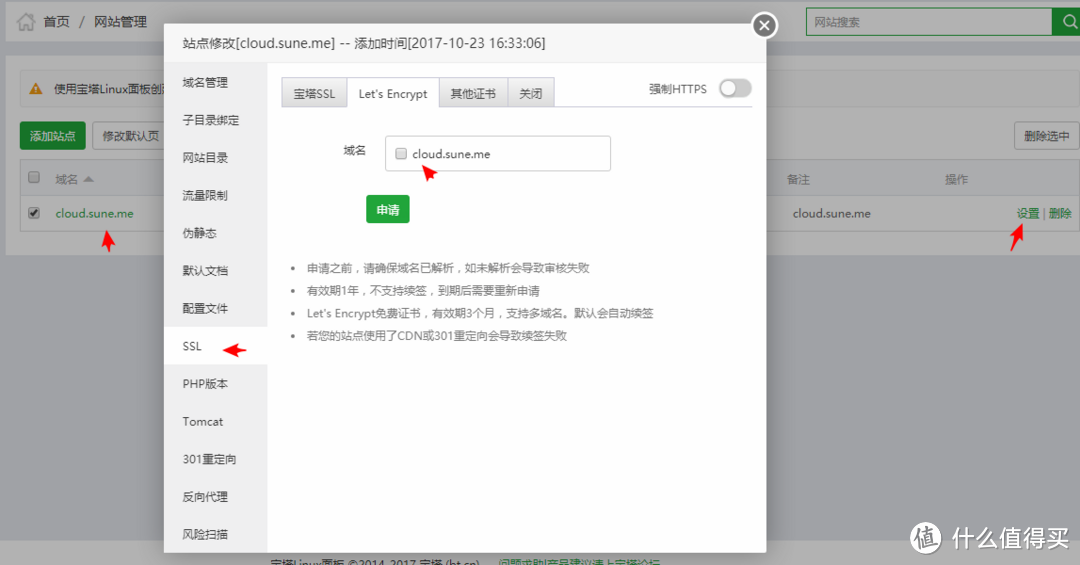Viewport: 1080px width, 565px height.
Task: Select the Let's Encrypt tab
Action: (x=393, y=93)
